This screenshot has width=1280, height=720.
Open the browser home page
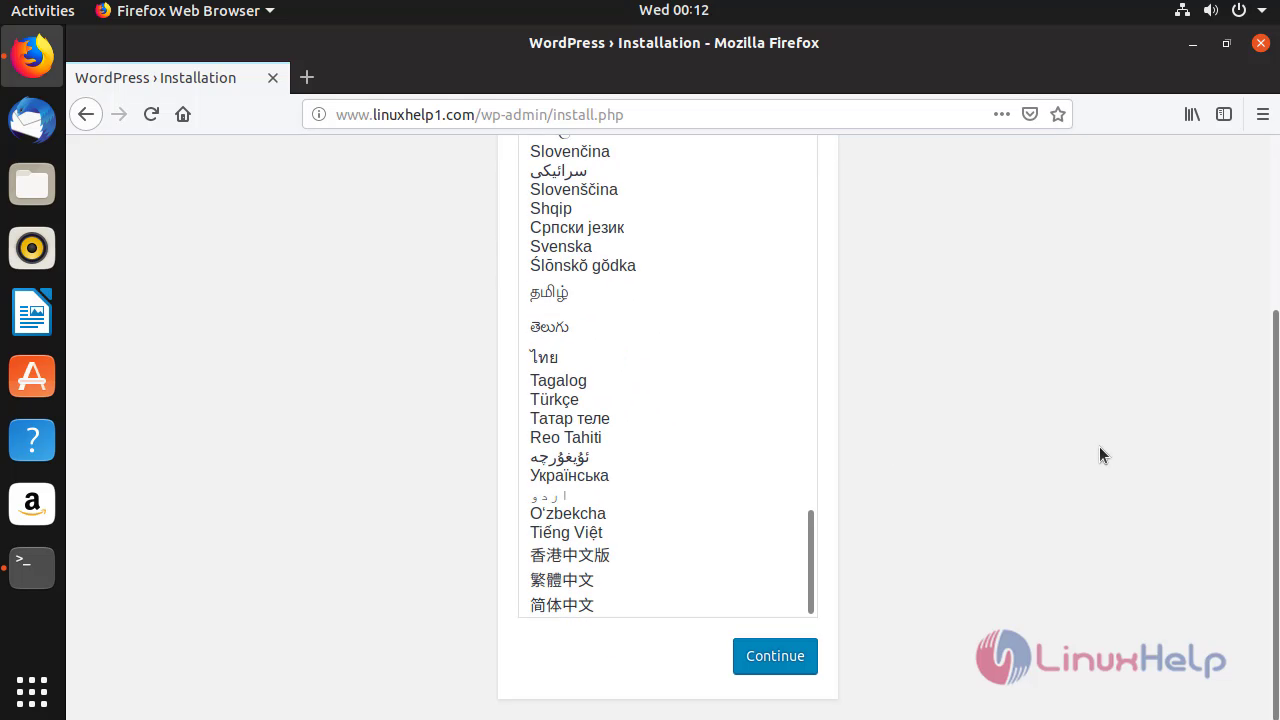click(182, 114)
